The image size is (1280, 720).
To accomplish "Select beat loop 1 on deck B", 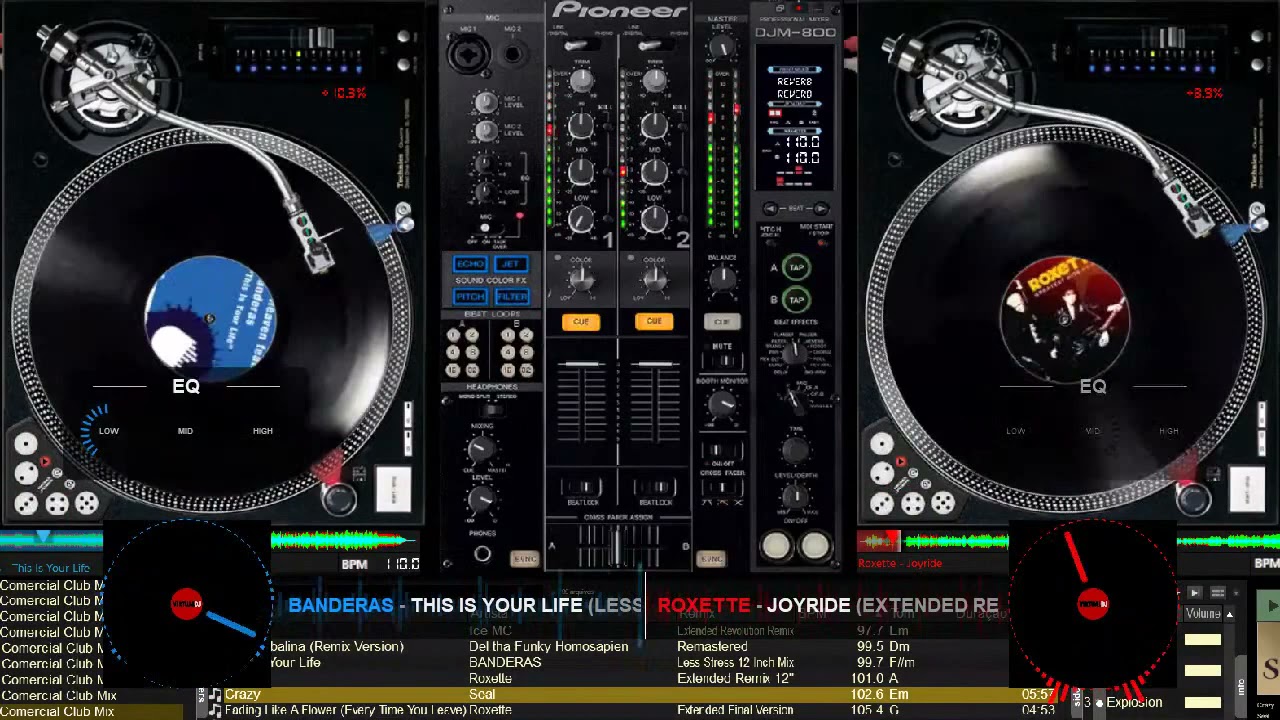I will point(508,336).
